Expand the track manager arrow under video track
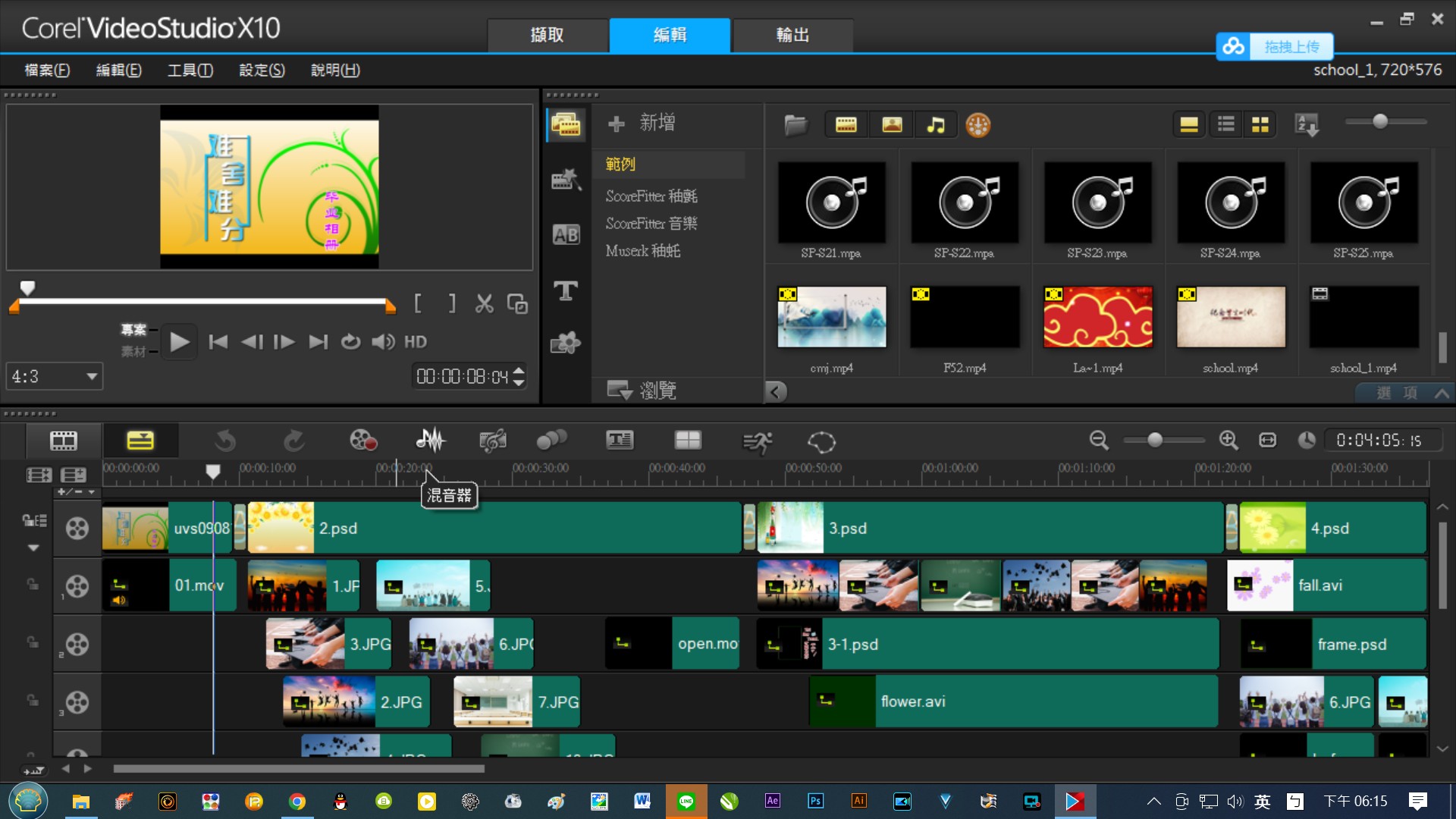 [33, 548]
